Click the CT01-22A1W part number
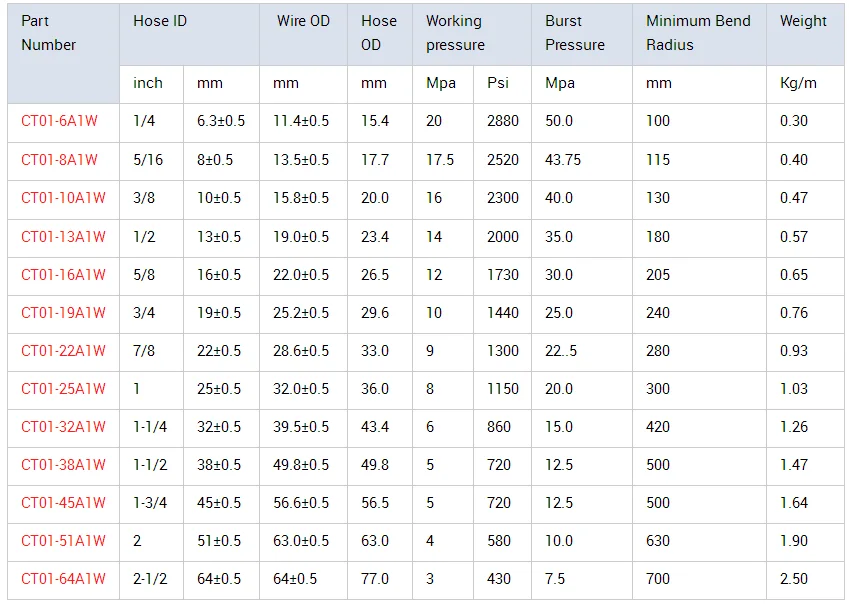Screen dimensions: 849x606 pos(63,351)
